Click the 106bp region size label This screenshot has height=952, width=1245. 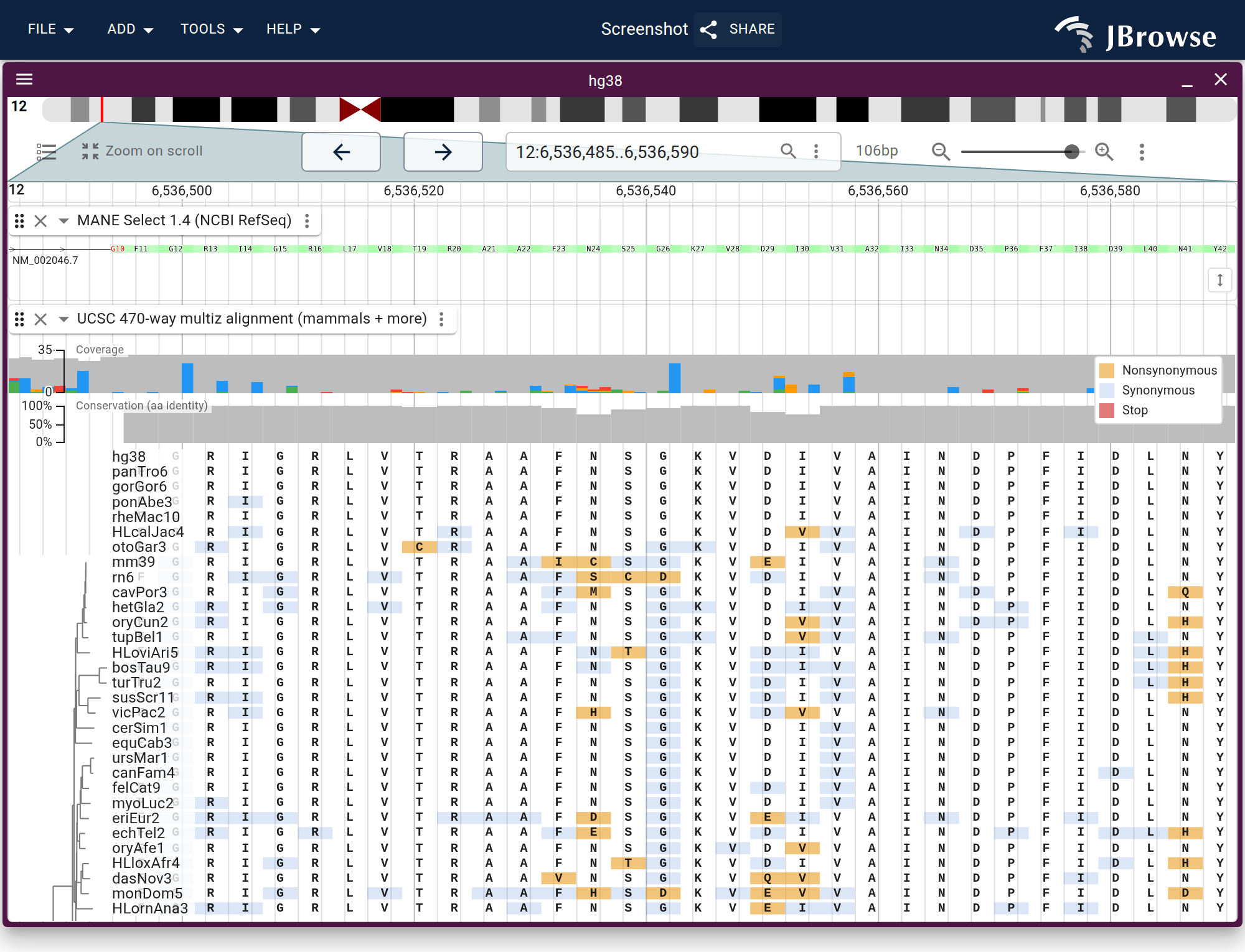click(x=876, y=151)
